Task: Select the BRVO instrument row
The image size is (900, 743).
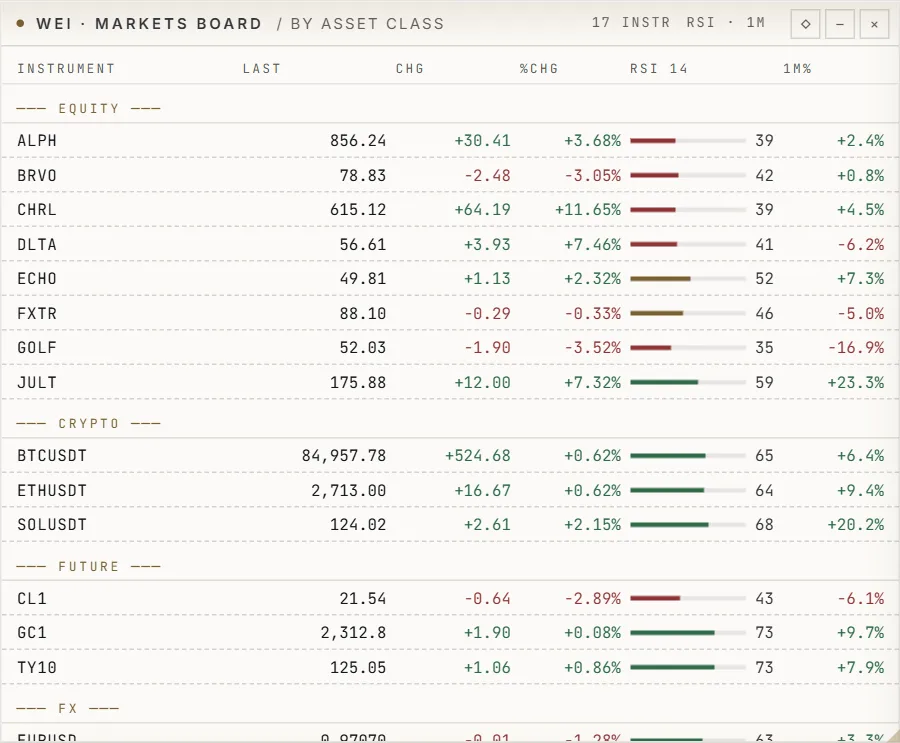Action: (x=450, y=175)
